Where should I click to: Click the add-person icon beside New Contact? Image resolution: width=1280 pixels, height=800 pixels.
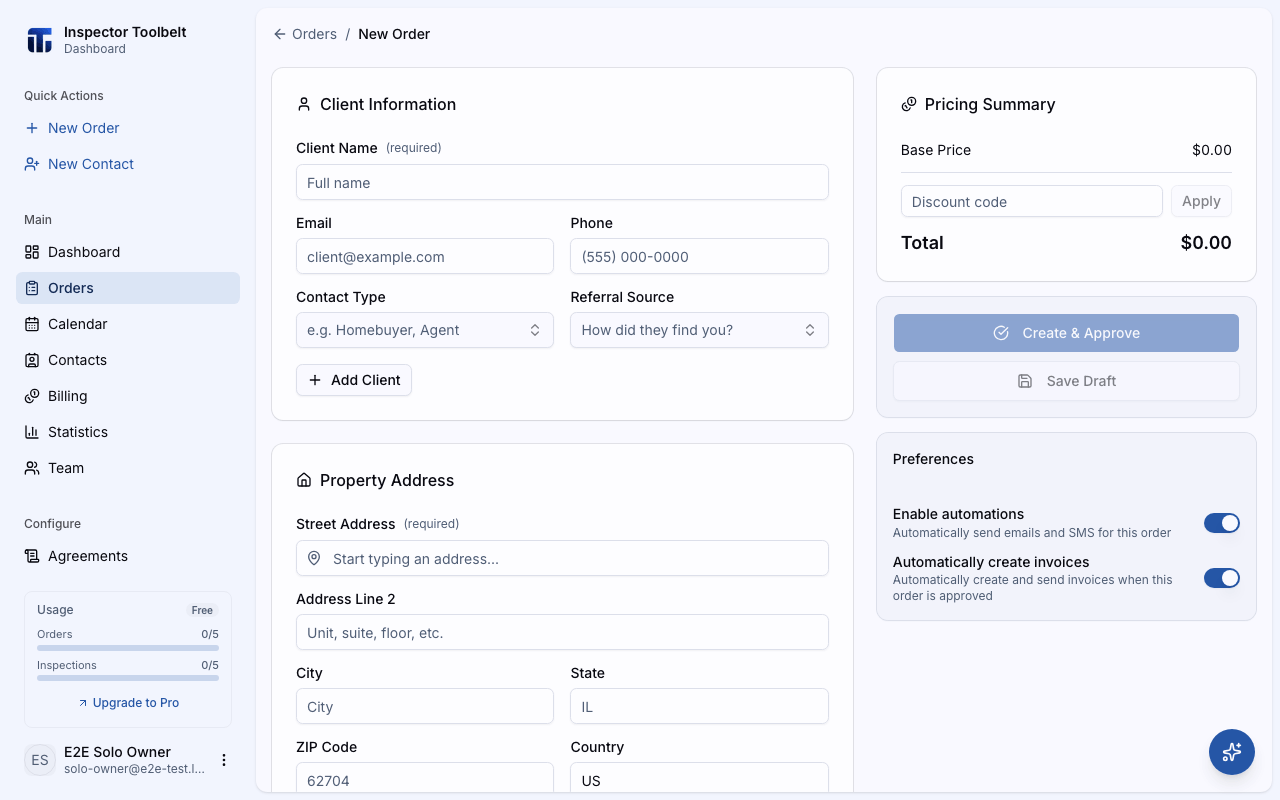(x=32, y=164)
